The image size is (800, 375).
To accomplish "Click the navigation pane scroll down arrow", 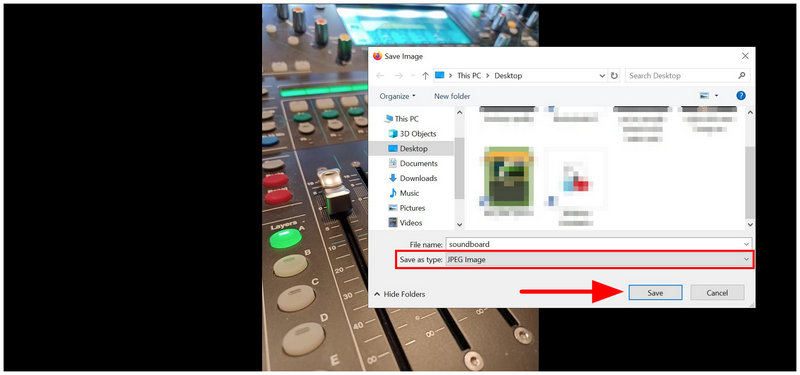I will pyautogui.click(x=459, y=224).
